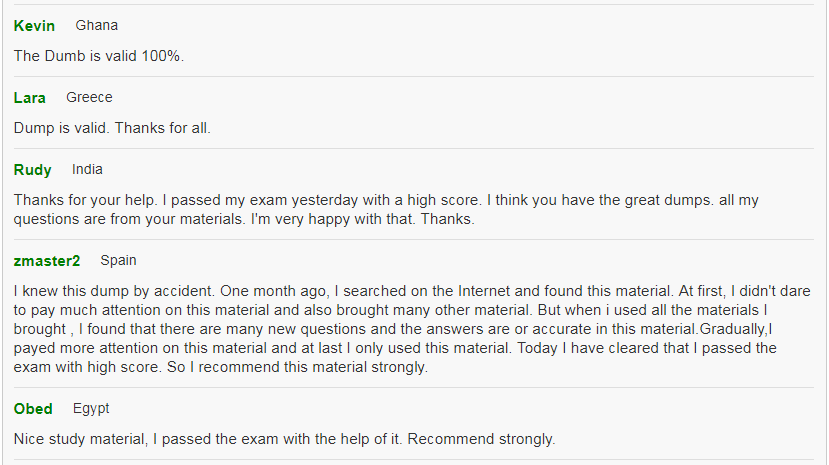Click Obed's review "Nice study material"
Image resolution: width=829 pixels, height=465 pixels.
pyautogui.click(x=284, y=439)
